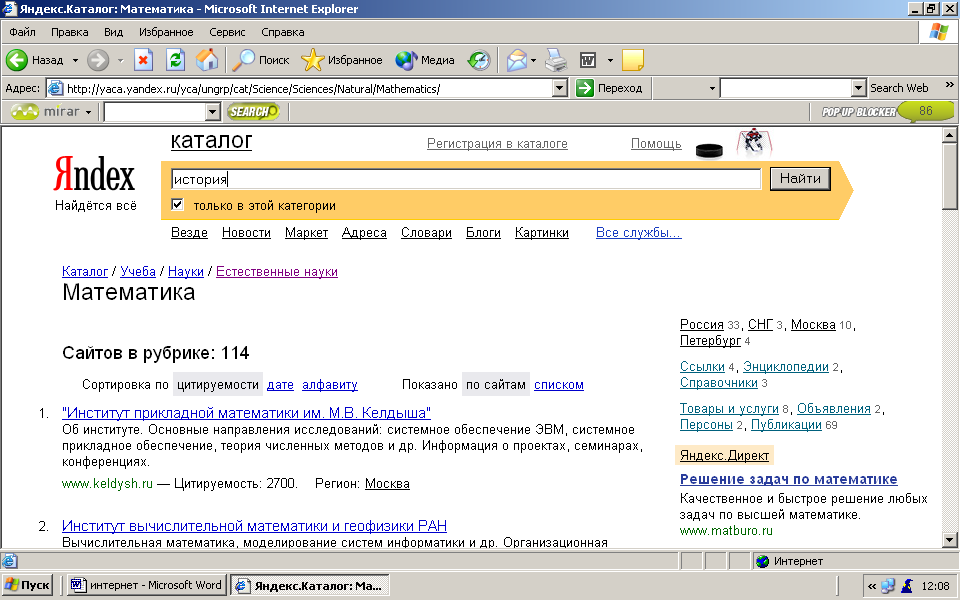Open the mirar menu dropdown arrow
This screenshot has height=600, width=960.
[x=88, y=112]
